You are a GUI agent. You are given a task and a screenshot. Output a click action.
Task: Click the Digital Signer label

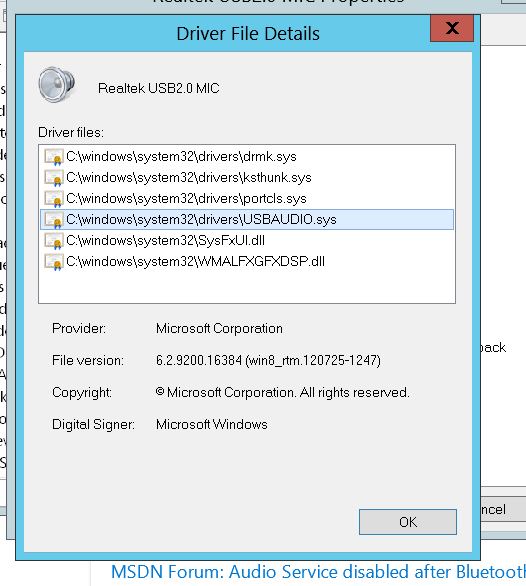click(x=93, y=425)
